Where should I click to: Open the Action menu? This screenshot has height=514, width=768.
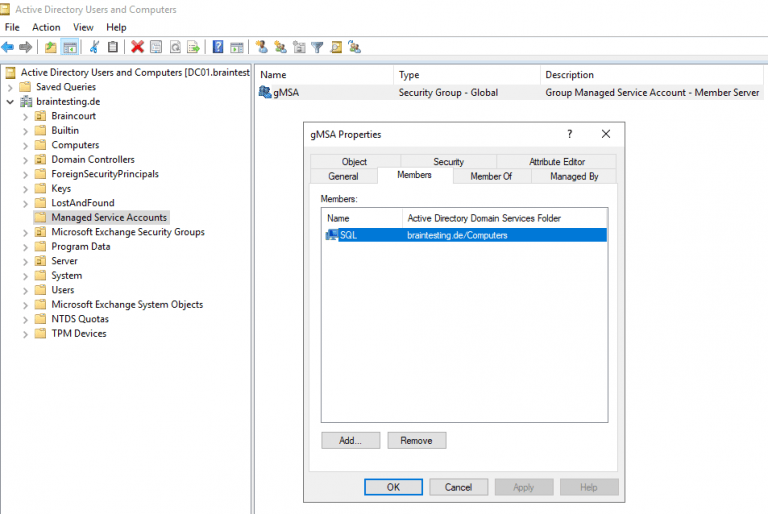point(46,27)
